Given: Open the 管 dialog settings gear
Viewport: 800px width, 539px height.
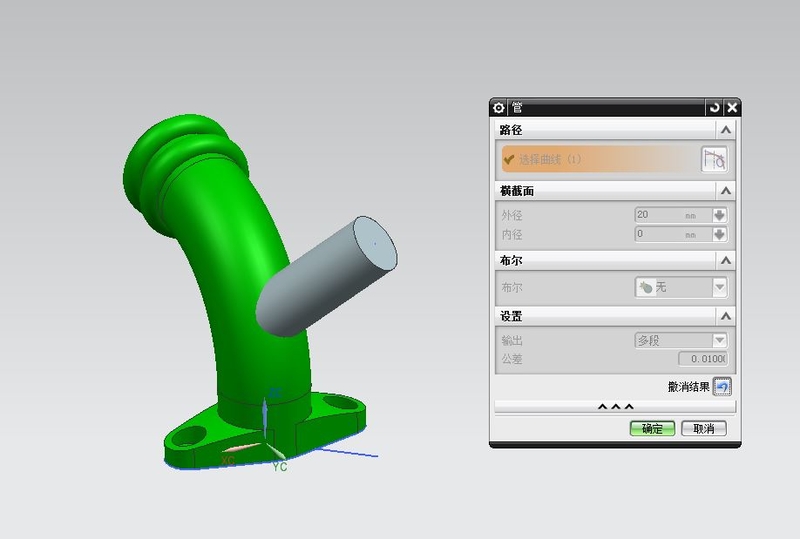Looking at the screenshot, I should pos(498,108).
